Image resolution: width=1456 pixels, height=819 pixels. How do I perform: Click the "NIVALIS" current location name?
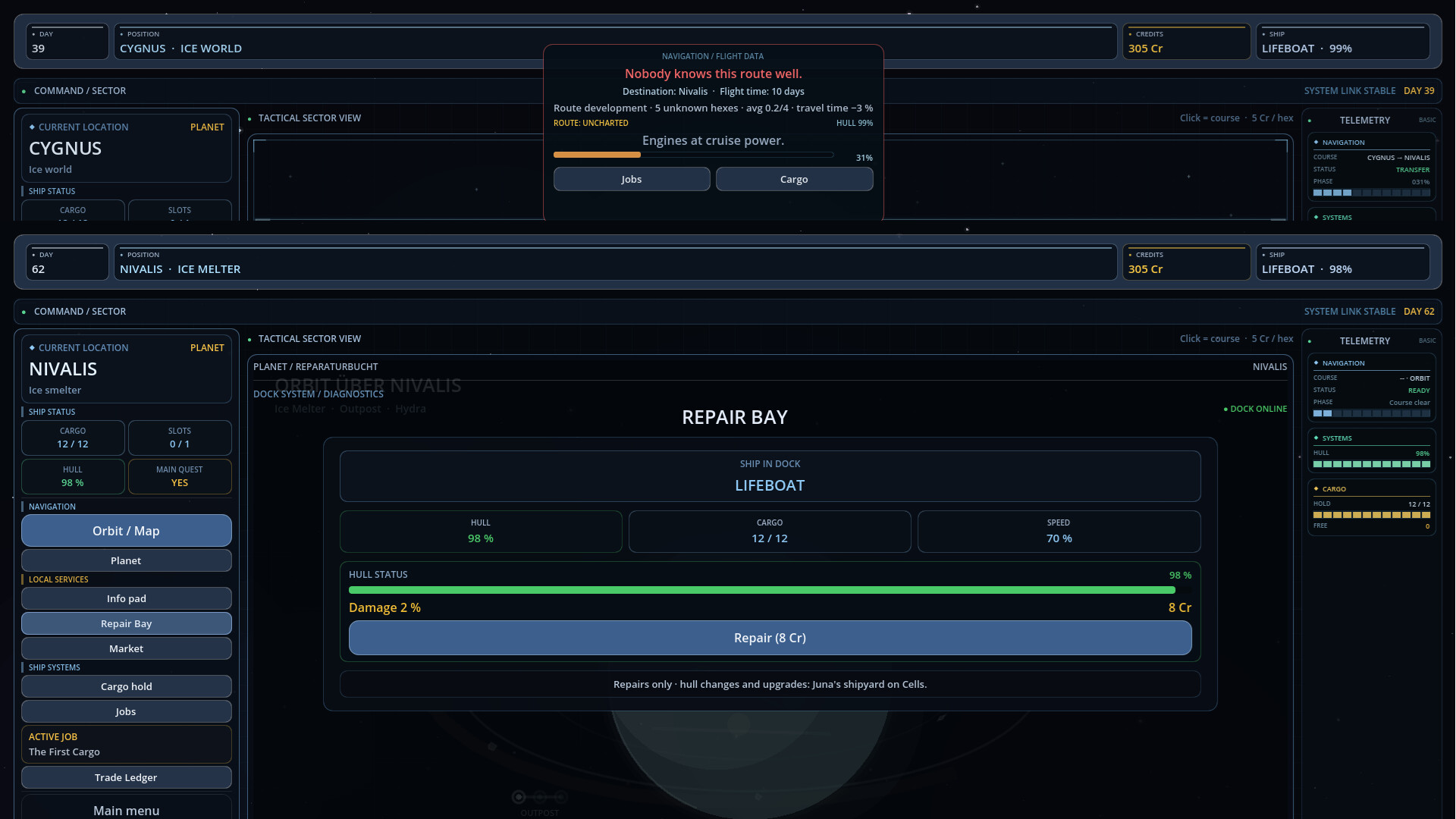[x=63, y=369]
